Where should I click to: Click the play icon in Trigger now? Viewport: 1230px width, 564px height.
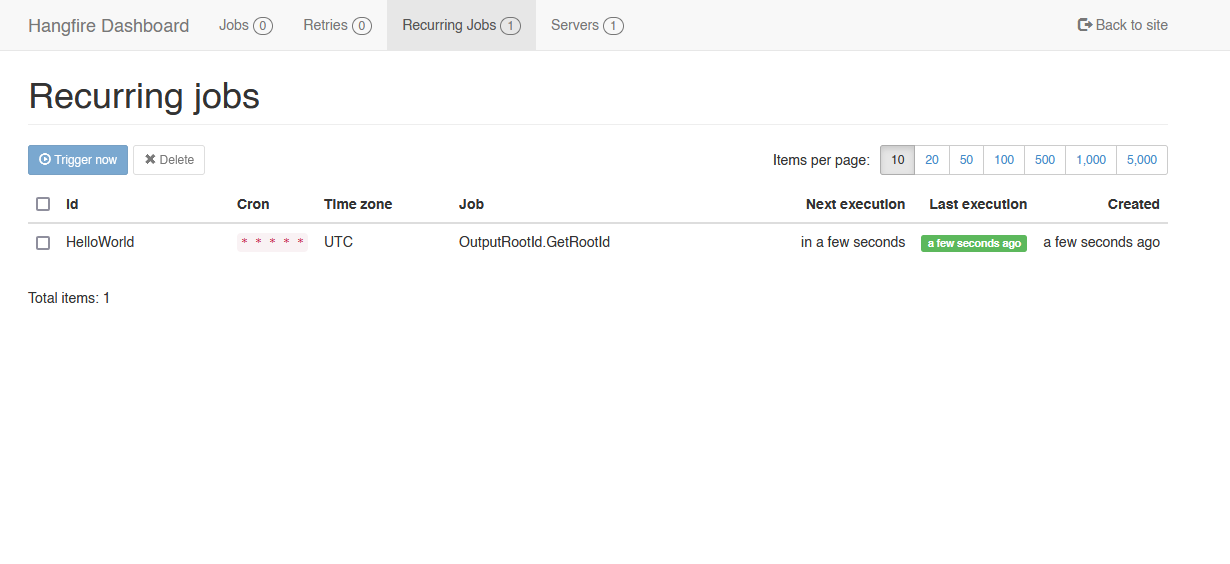[x=45, y=159]
